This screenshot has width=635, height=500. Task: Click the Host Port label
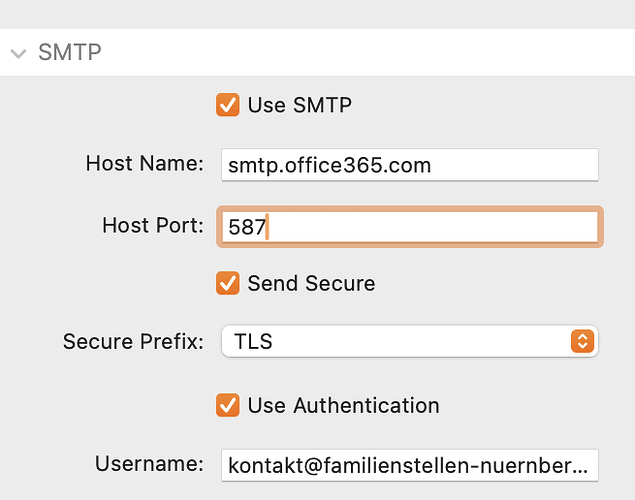tap(153, 225)
